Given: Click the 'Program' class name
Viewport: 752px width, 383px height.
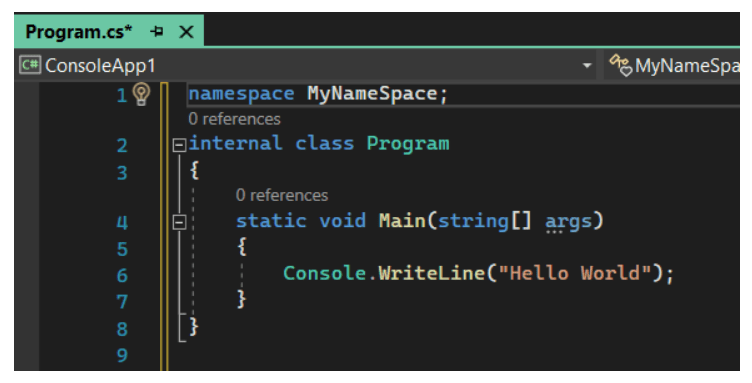Looking at the screenshot, I should 408,144.
